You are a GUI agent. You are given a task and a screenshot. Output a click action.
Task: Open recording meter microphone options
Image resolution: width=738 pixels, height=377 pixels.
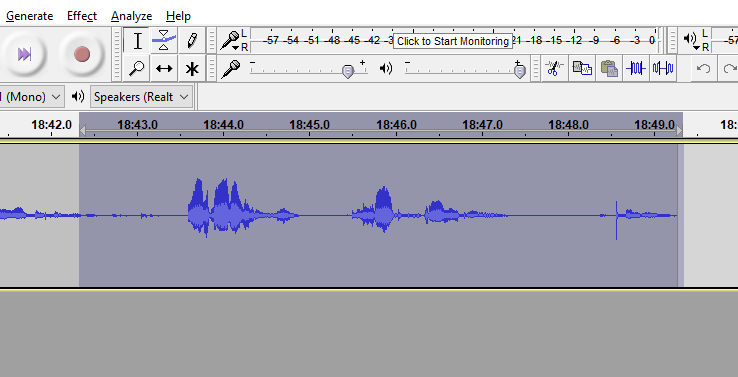(231, 40)
